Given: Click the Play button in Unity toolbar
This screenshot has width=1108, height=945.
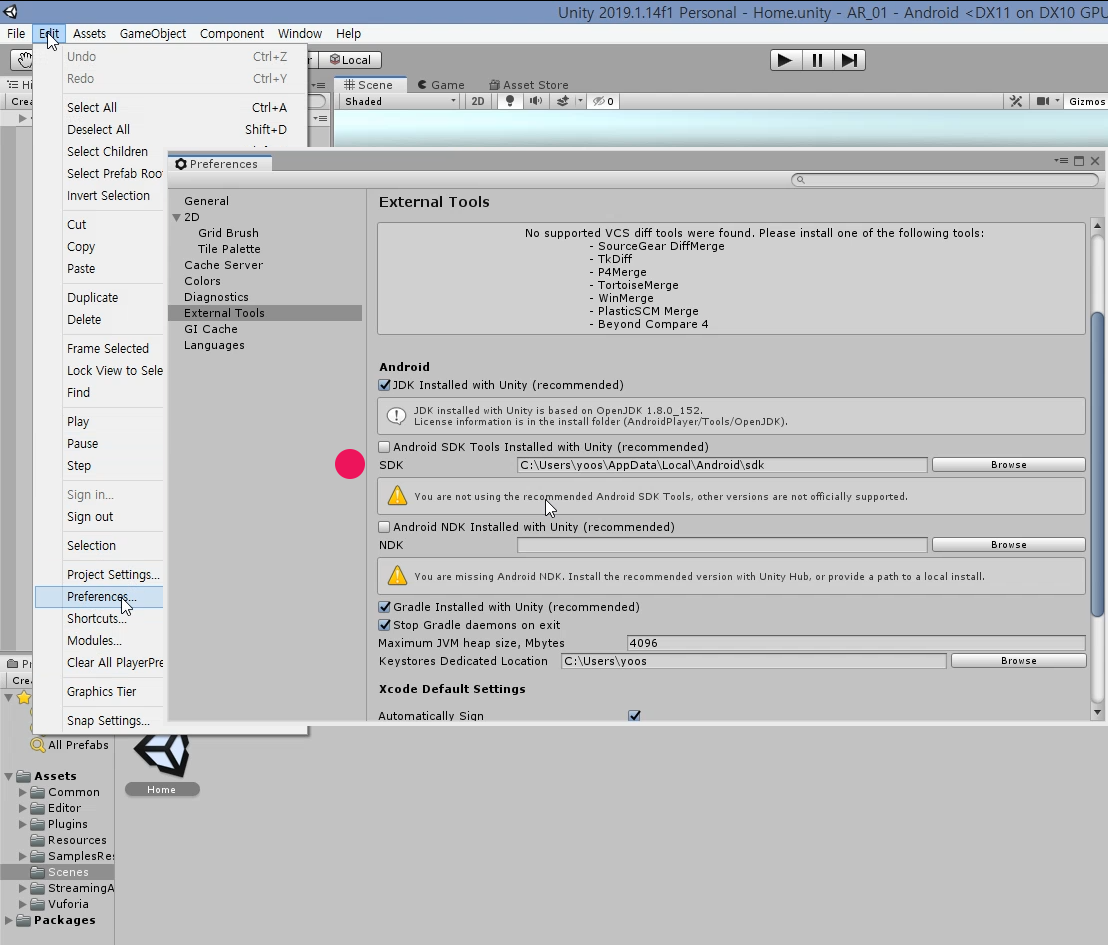Looking at the screenshot, I should click(785, 60).
